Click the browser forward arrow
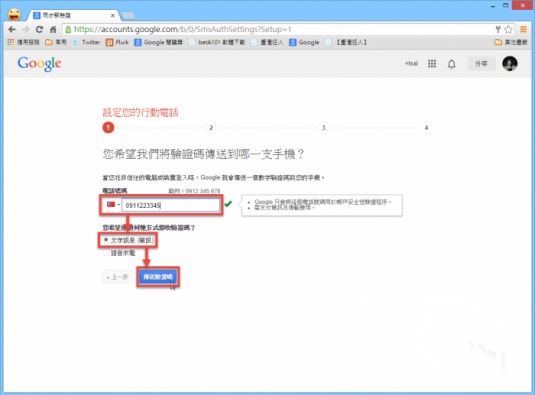 26,30
